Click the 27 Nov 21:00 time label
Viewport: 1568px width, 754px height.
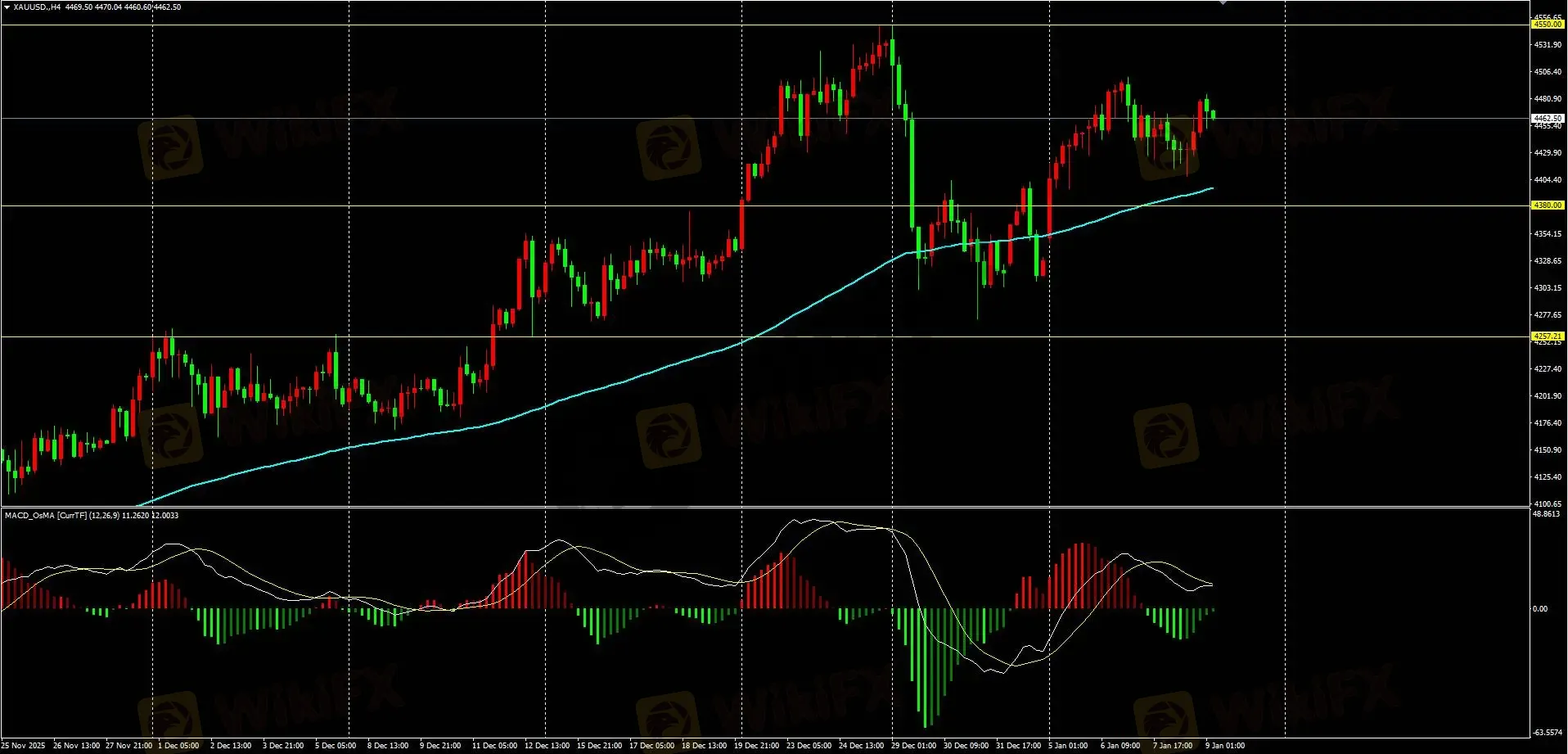point(129,746)
